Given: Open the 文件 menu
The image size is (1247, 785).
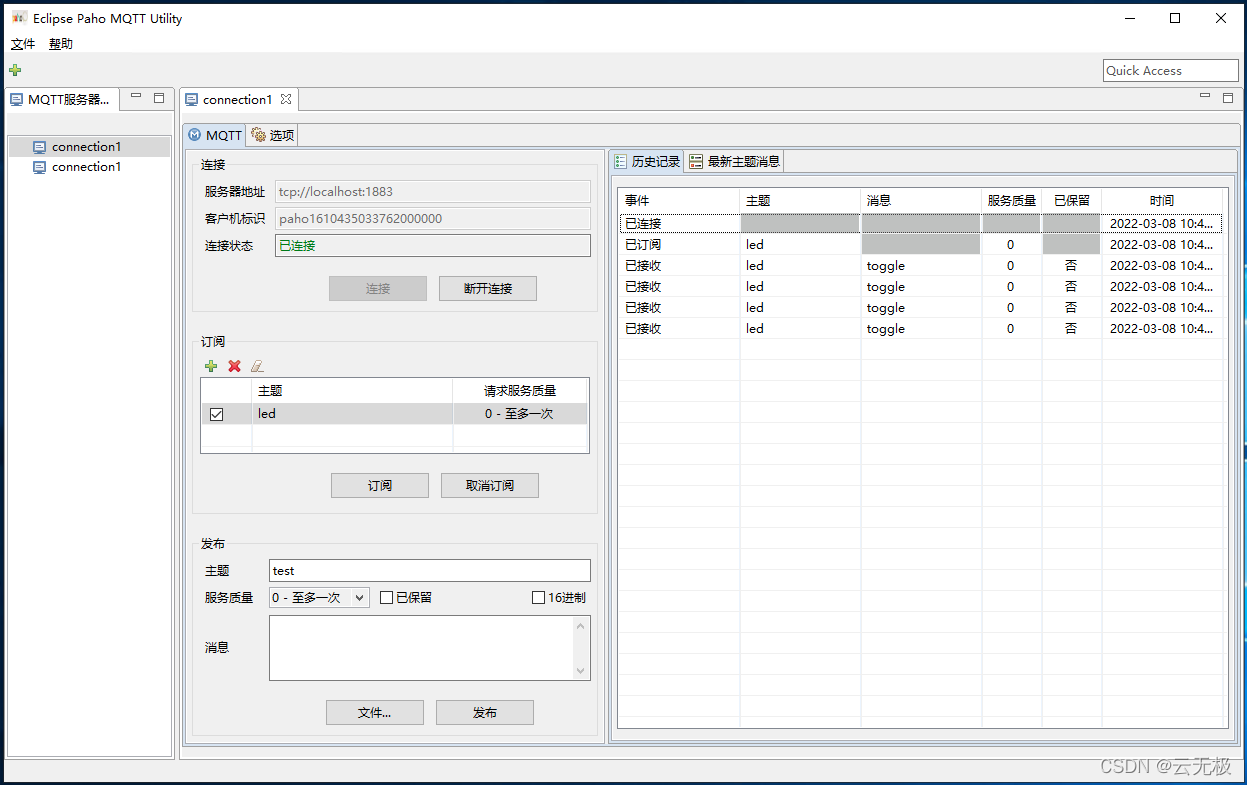Looking at the screenshot, I should tap(23, 44).
